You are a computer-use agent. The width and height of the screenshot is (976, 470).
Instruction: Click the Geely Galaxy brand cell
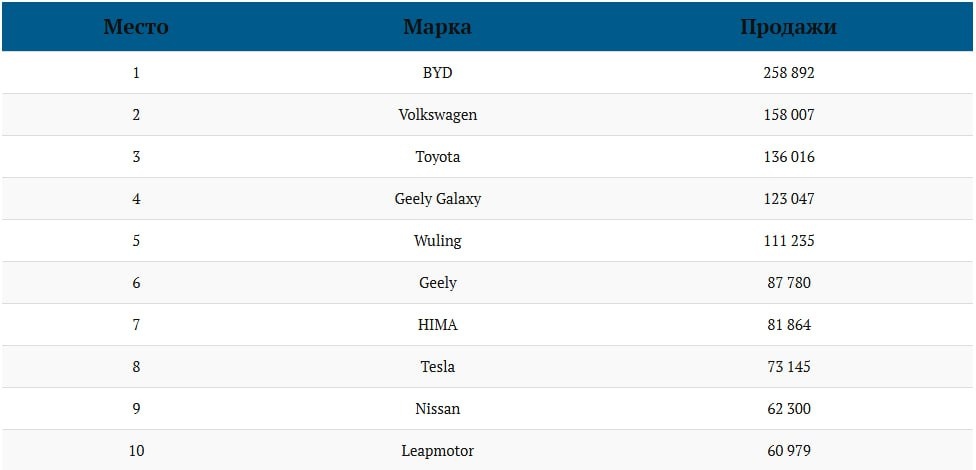click(438, 199)
